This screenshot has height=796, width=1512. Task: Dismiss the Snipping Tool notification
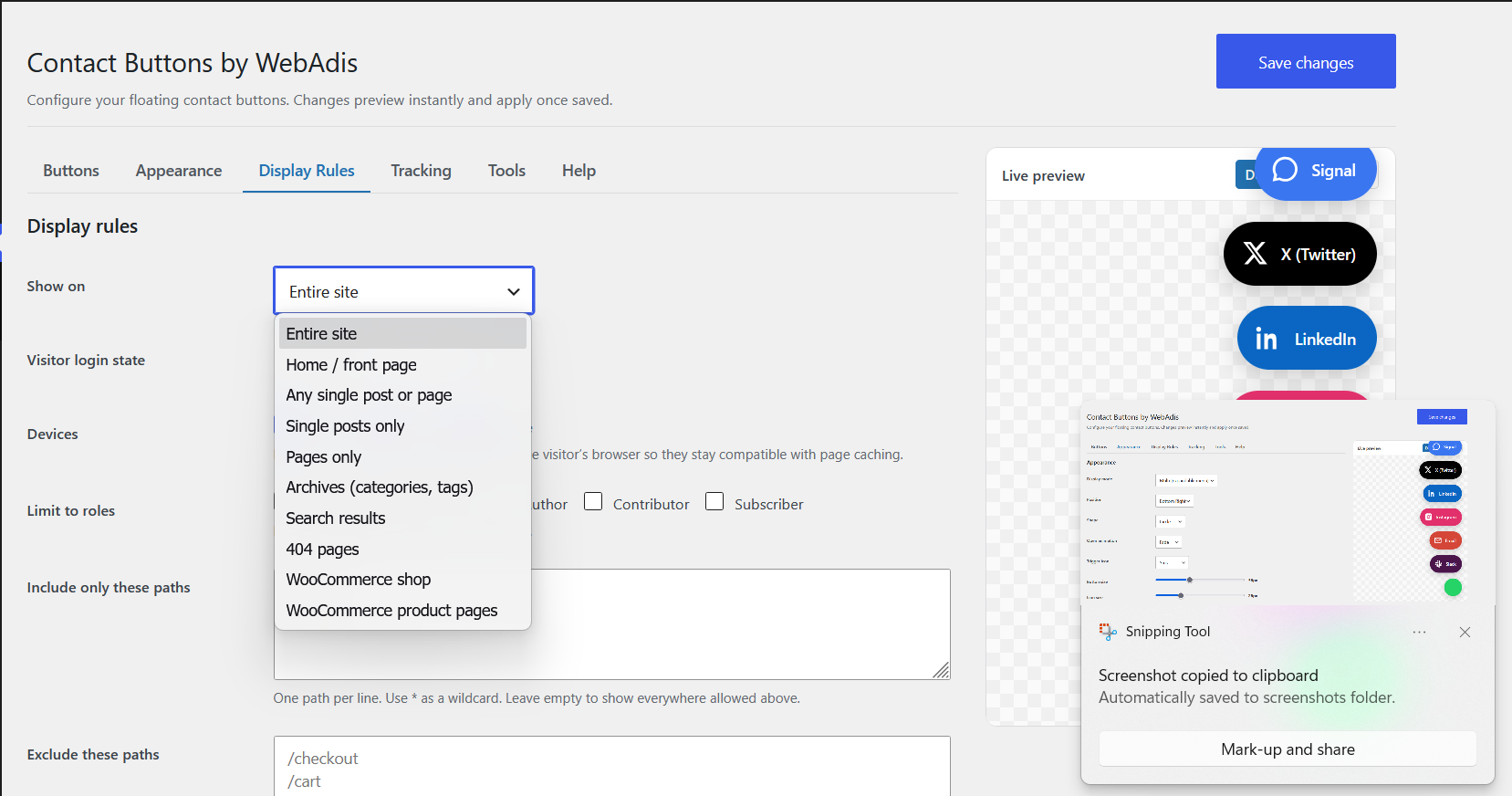point(1465,632)
